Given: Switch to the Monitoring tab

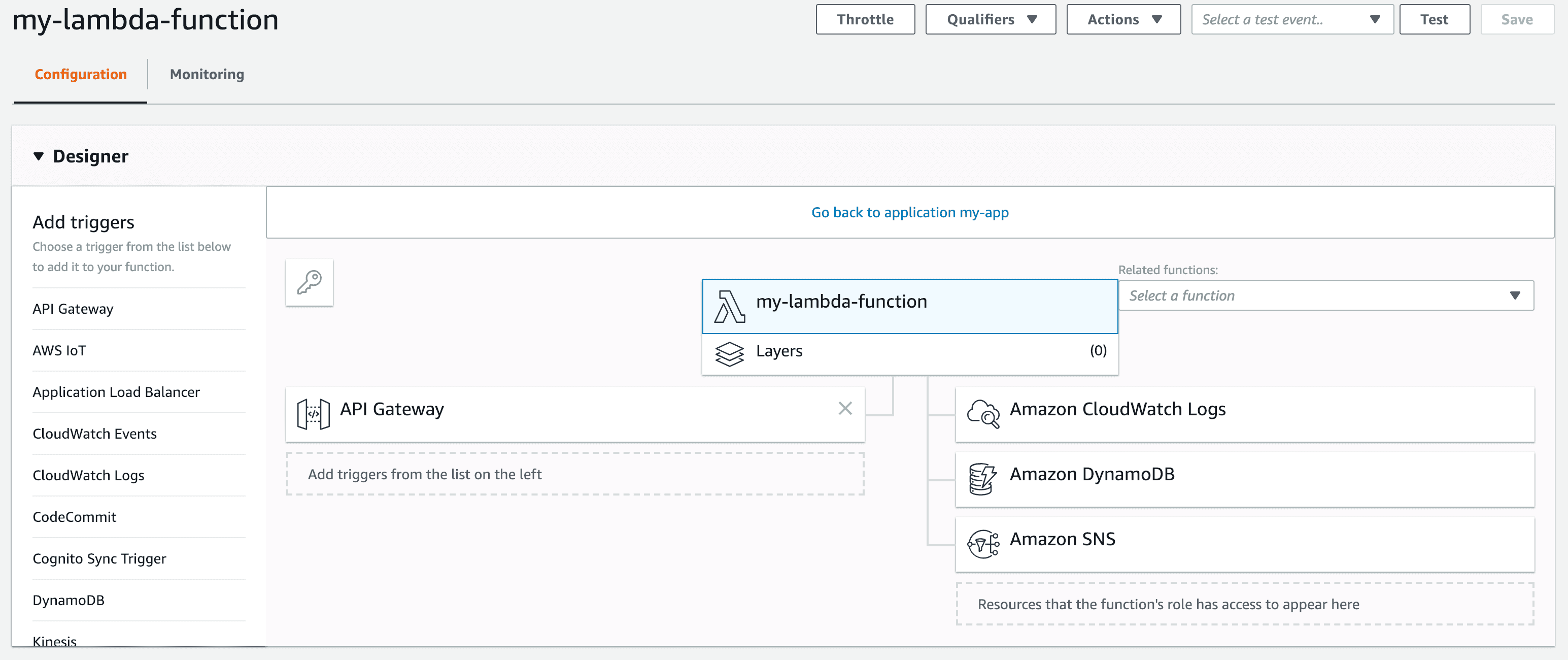Looking at the screenshot, I should click(x=207, y=74).
